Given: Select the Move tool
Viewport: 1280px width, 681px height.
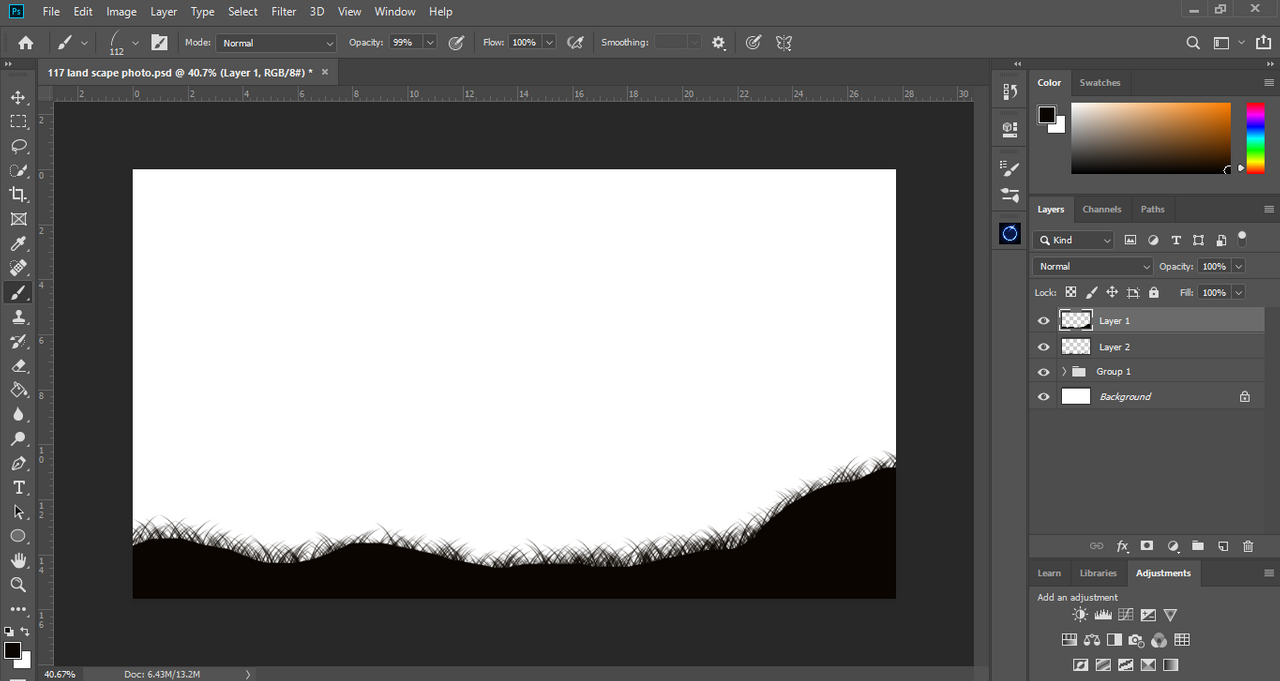Looking at the screenshot, I should (x=18, y=97).
